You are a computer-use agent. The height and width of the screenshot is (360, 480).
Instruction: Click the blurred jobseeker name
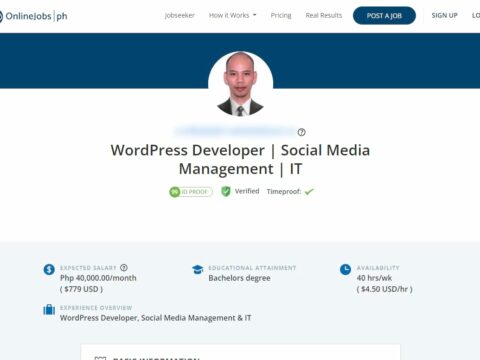(235, 131)
